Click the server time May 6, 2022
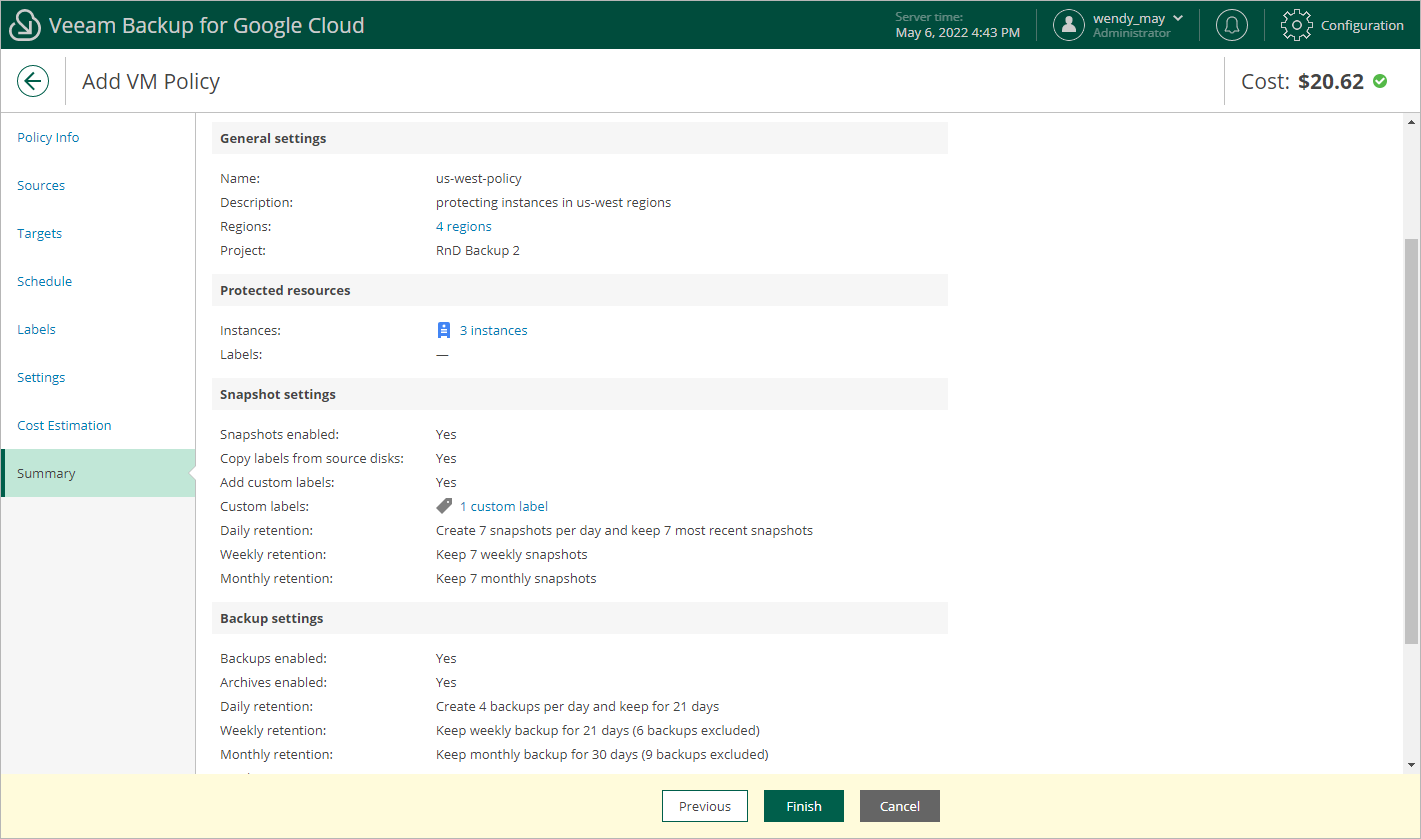Viewport: 1421px width, 839px height. click(958, 32)
